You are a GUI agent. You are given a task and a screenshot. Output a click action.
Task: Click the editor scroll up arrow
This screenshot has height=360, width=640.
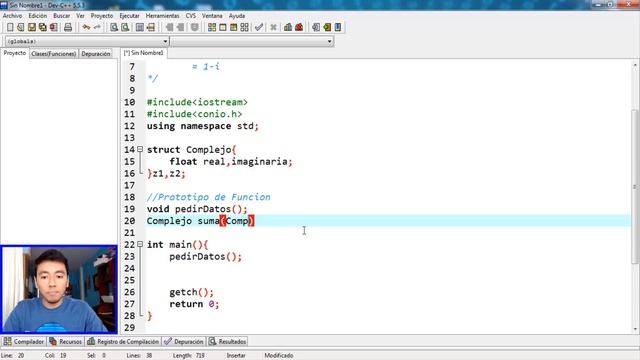pyautogui.click(x=635, y=65)
